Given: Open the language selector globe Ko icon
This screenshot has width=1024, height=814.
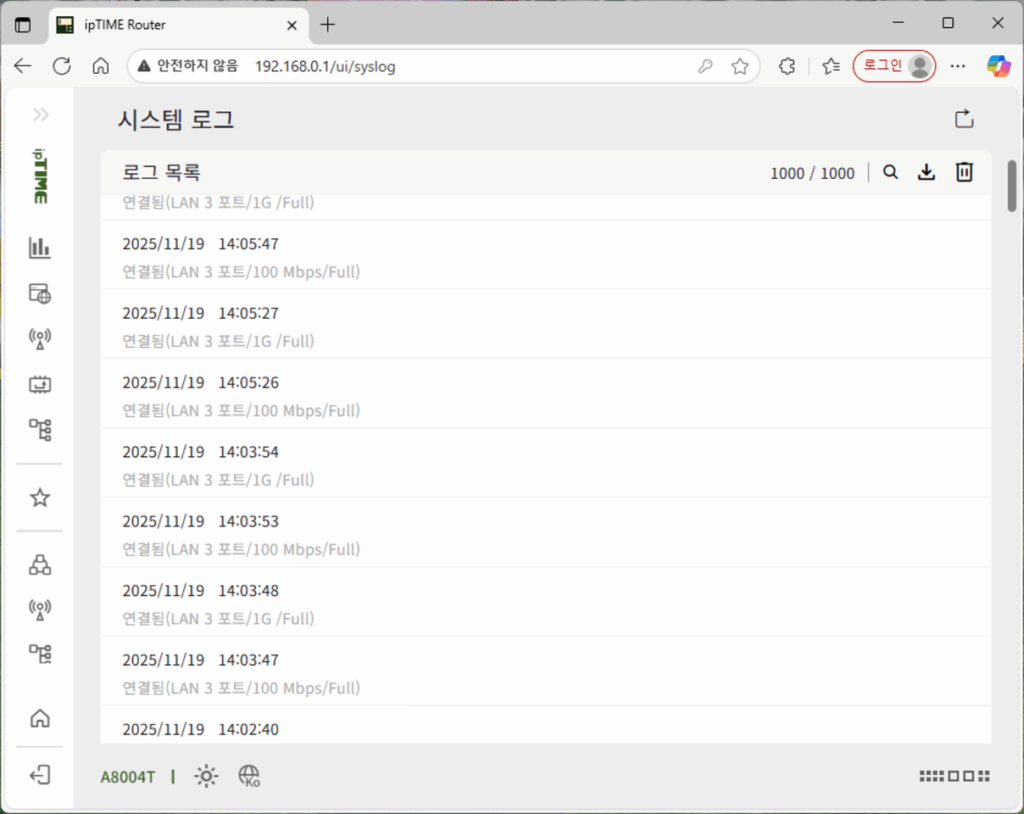Looking at the screenshot, I should [249, 777].
